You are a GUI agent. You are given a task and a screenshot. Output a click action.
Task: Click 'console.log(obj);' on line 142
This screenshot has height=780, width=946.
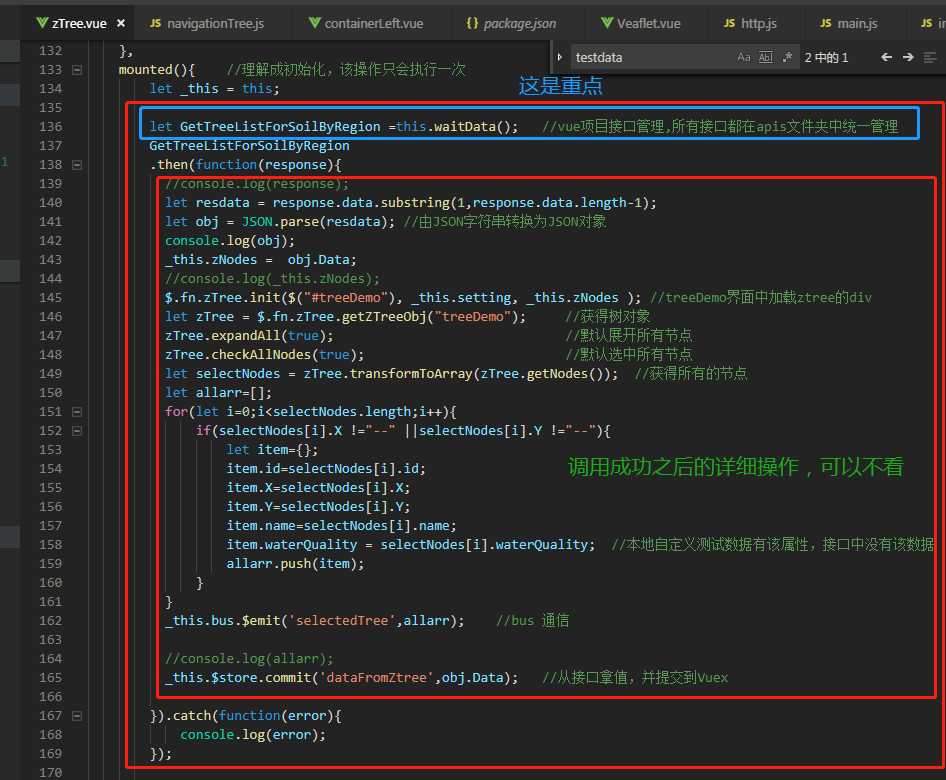click(x=230, y=241)
